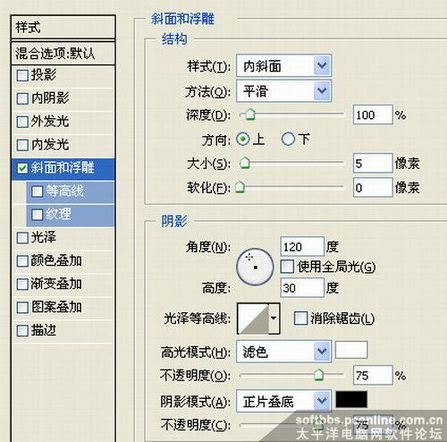Click the 深度 slider handle
The image size is (447, 442).
250,114
